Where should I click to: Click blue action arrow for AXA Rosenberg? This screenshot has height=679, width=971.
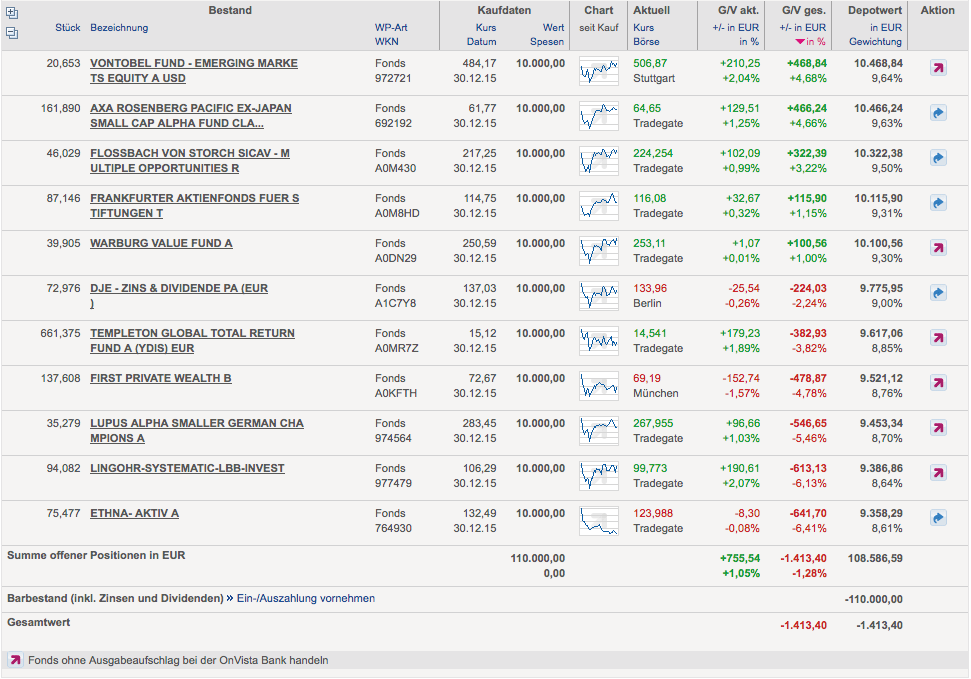pyautogui.click(x=938, y=113)
